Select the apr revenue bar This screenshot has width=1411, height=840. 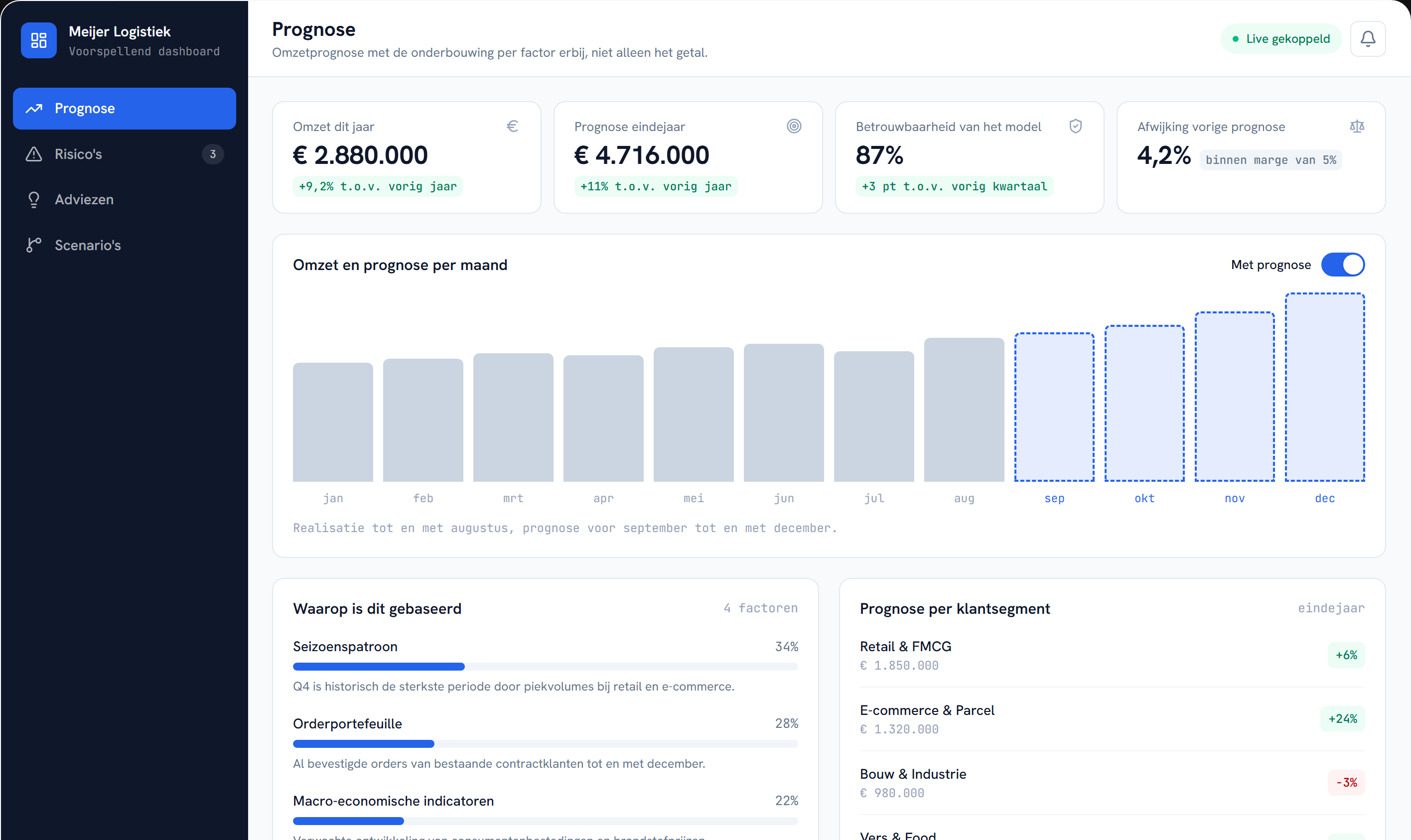(x=603, y=419)
